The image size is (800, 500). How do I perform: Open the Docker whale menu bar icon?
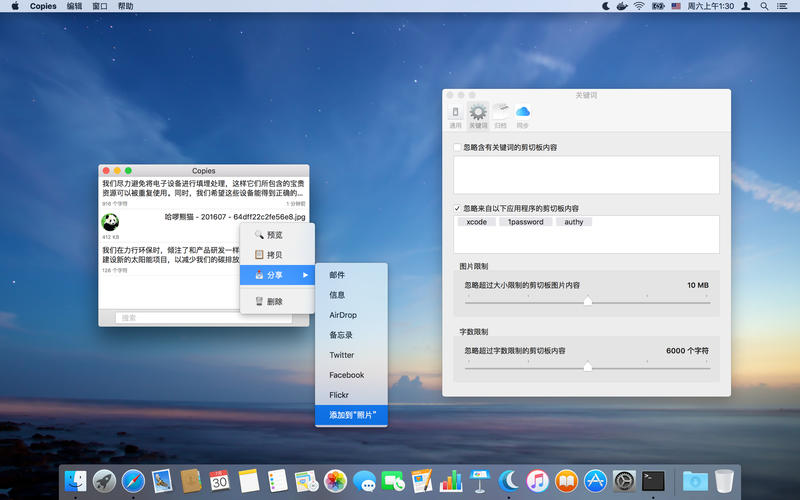pyautogui.click(x=622, y=6)
